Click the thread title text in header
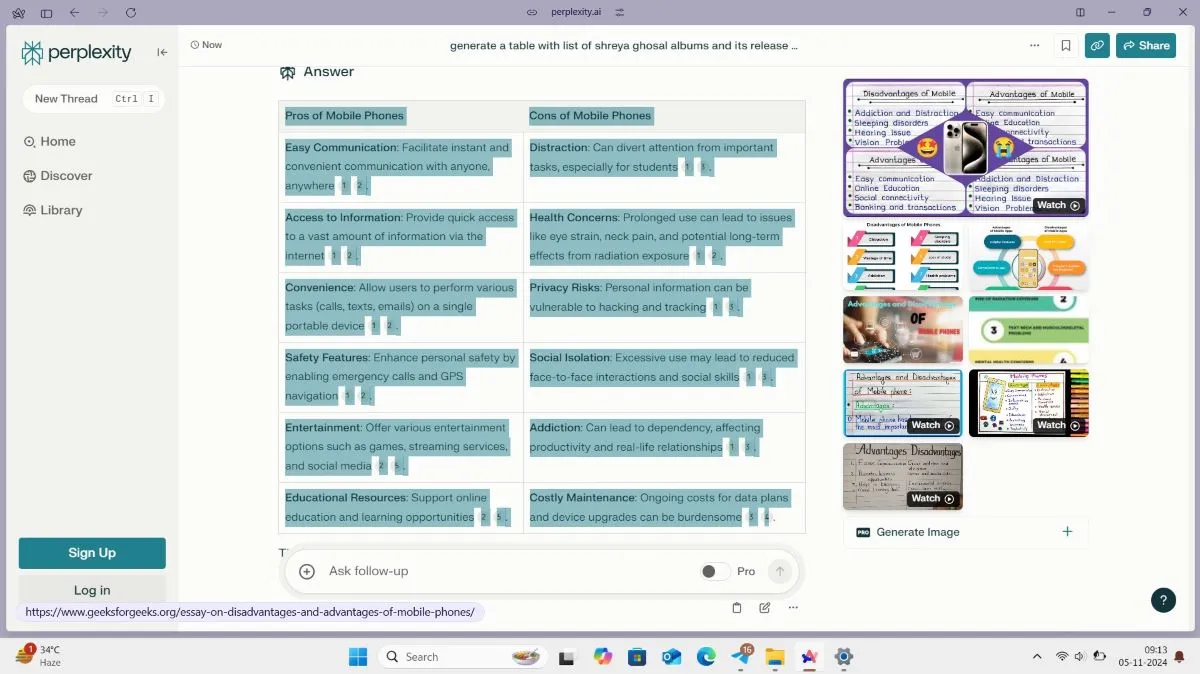This screenshot has height=674, width=1200. pos(624,45)
